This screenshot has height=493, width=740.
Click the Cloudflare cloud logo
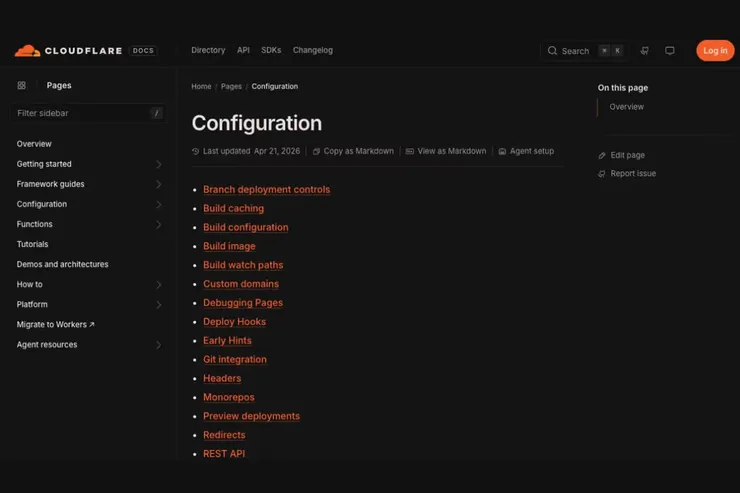click(27, 50)
